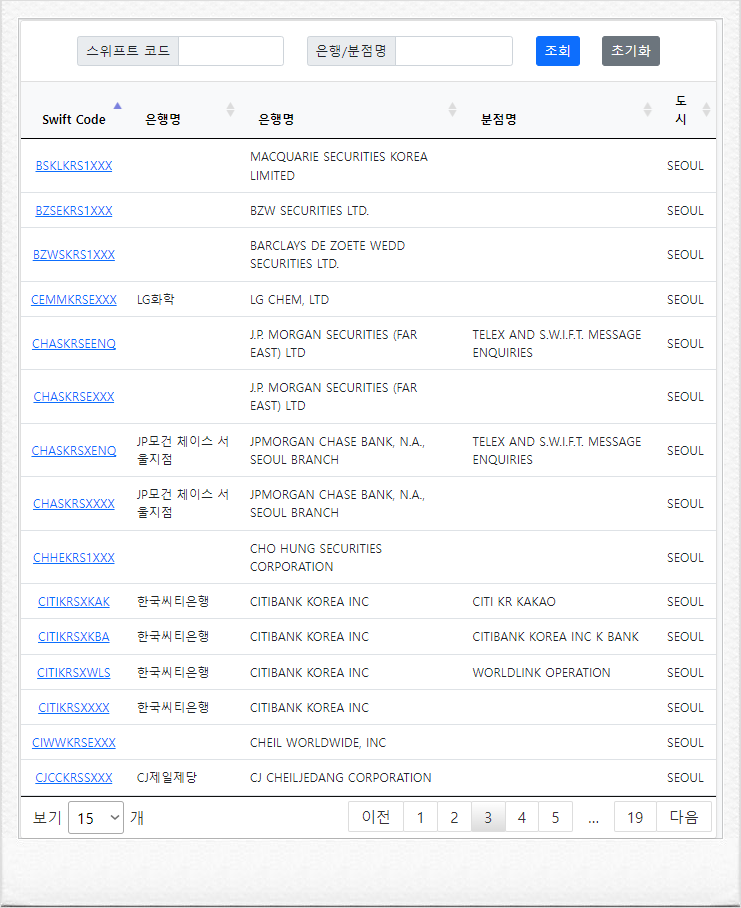Open the 보기 rows-per-page dropdown
Image resolution: width=741 pixels, height=908 pixels.
(x=96, y=818)
